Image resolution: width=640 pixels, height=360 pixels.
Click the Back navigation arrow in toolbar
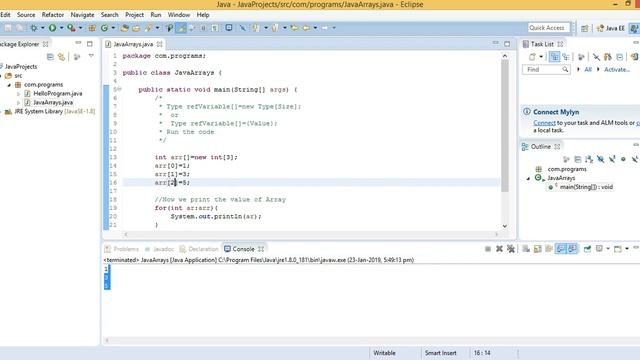click(306, 28)
